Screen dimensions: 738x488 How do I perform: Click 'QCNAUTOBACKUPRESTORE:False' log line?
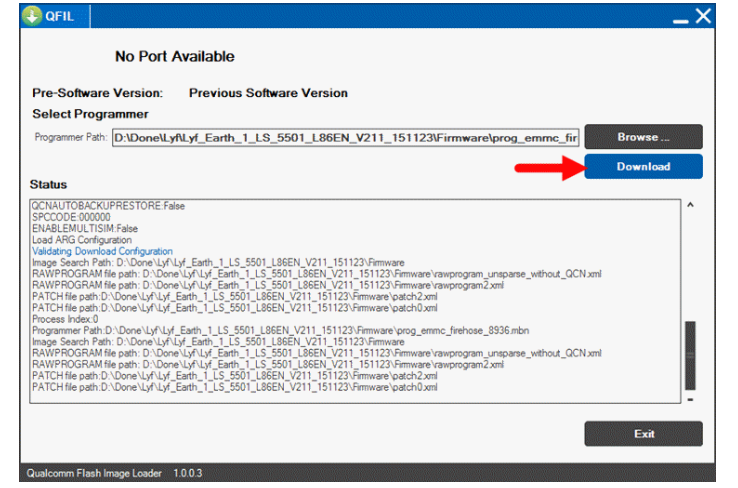pos(108,206)
